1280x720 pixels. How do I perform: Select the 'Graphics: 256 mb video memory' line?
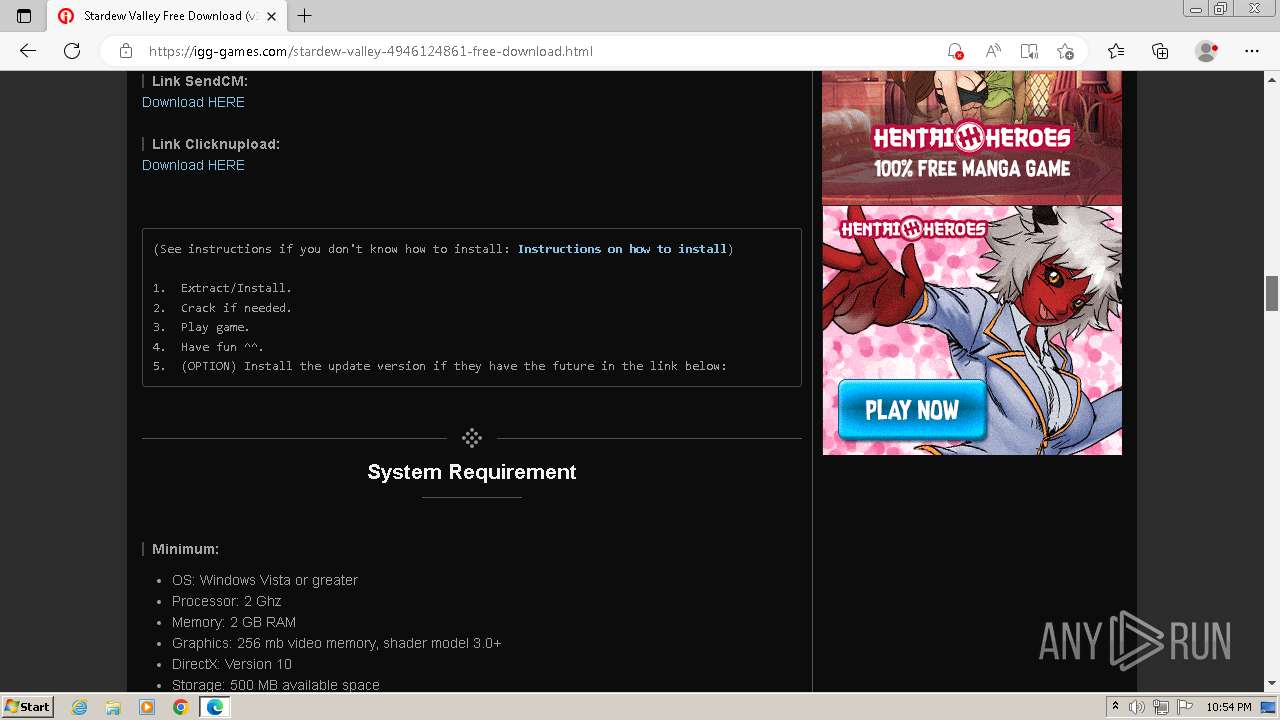337,643
